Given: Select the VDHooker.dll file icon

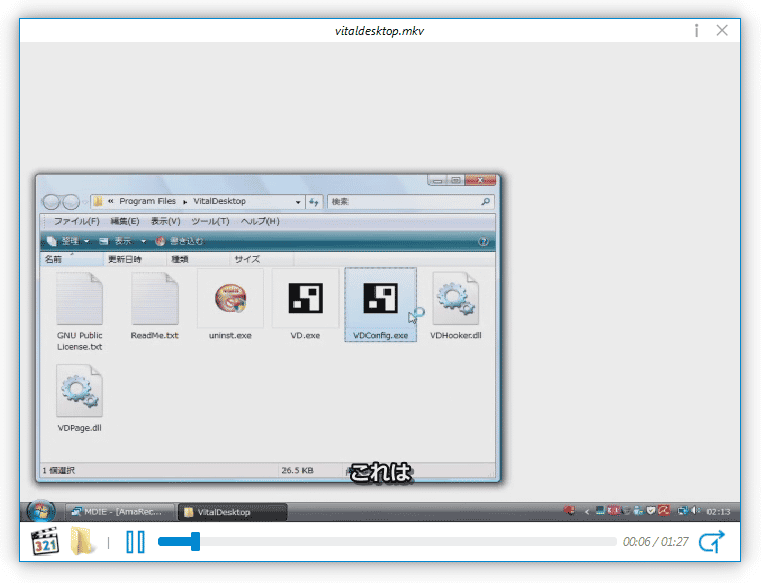Looking at the screenshot, I should pyautogui.click(x=456, y=304).
